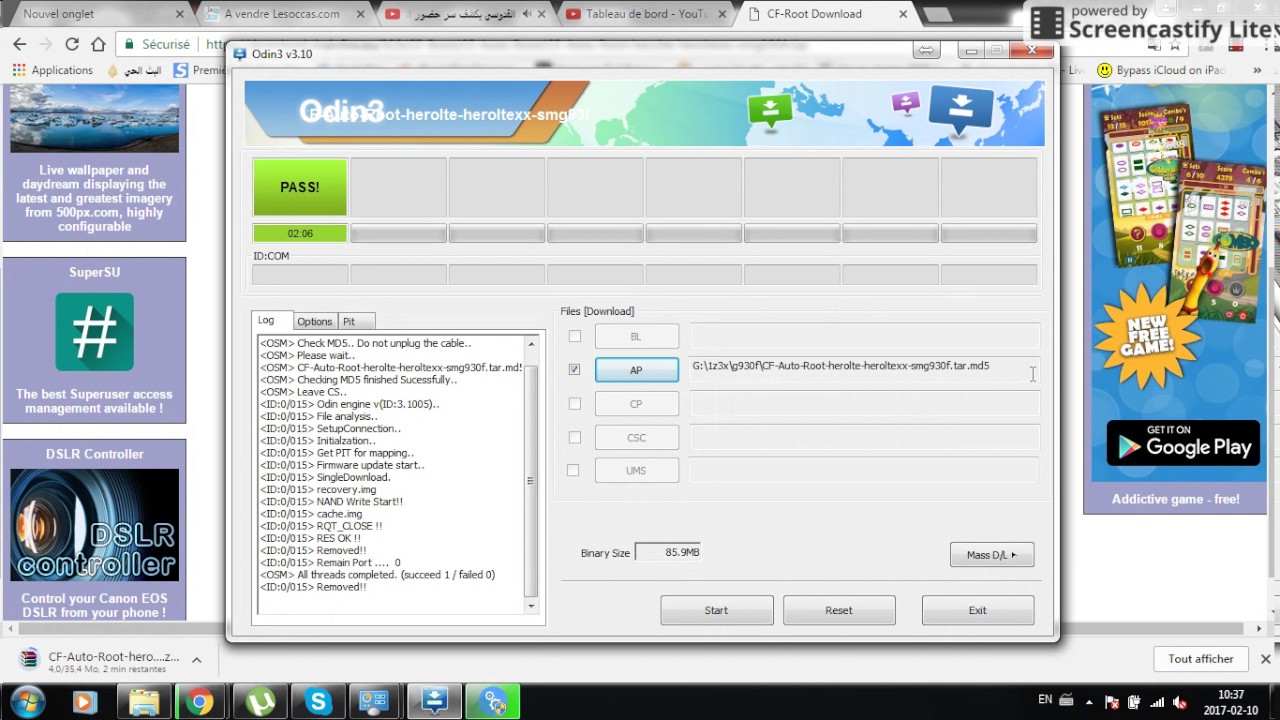Click the green PASS! status box
1280x720 pixels.
300,187
